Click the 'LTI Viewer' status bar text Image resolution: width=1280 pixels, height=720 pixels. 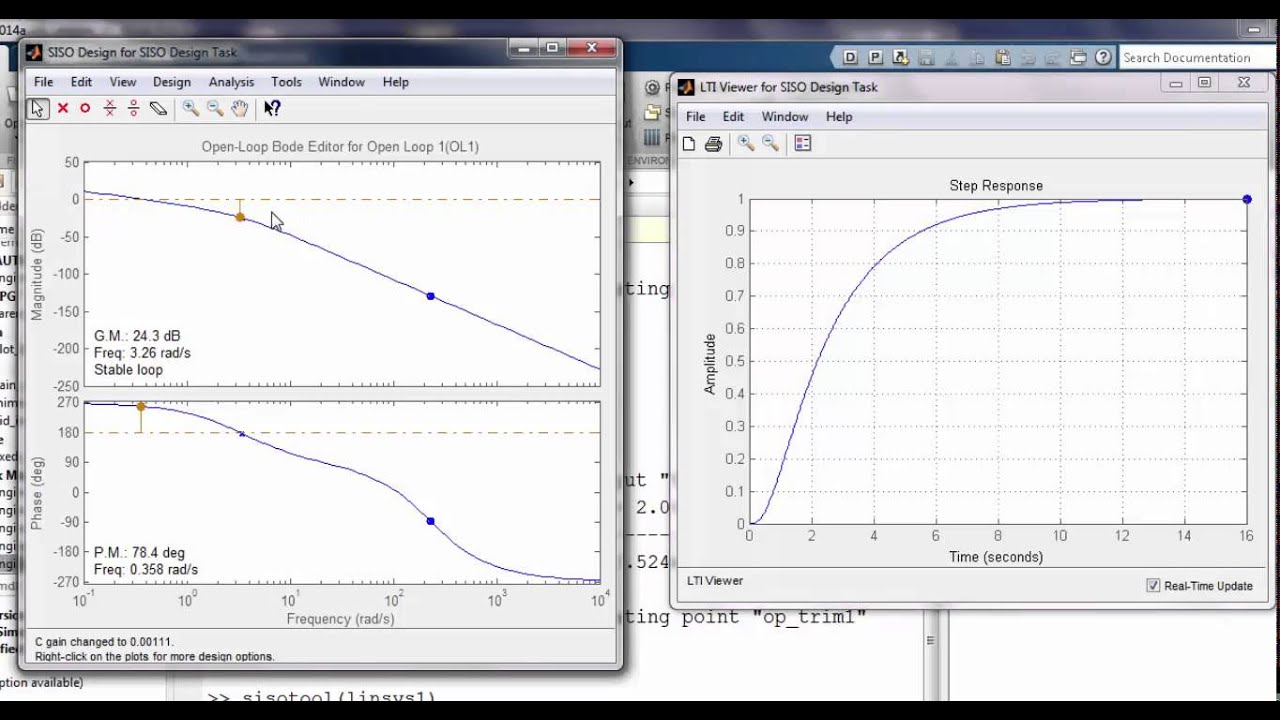[x=715, y=581]
